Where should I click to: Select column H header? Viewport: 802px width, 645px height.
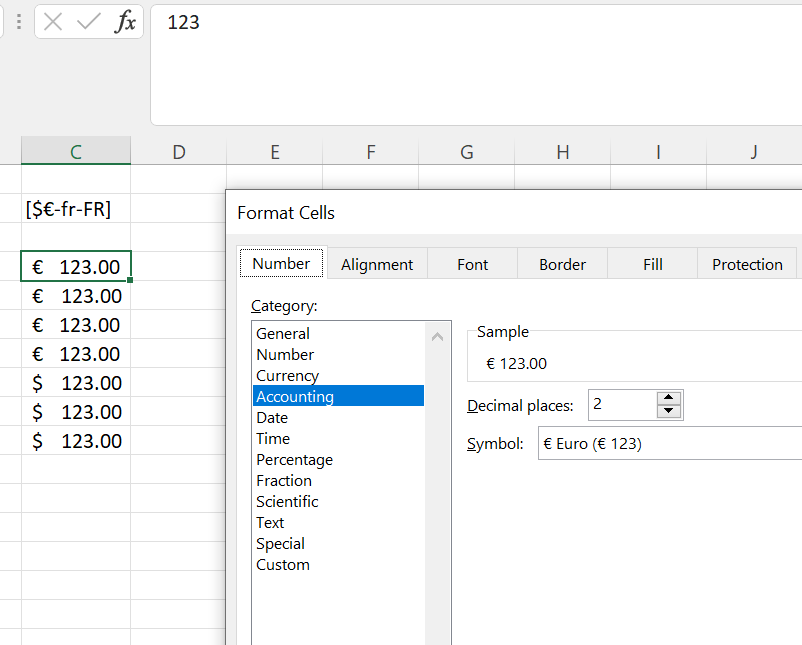tap(563, 152)
